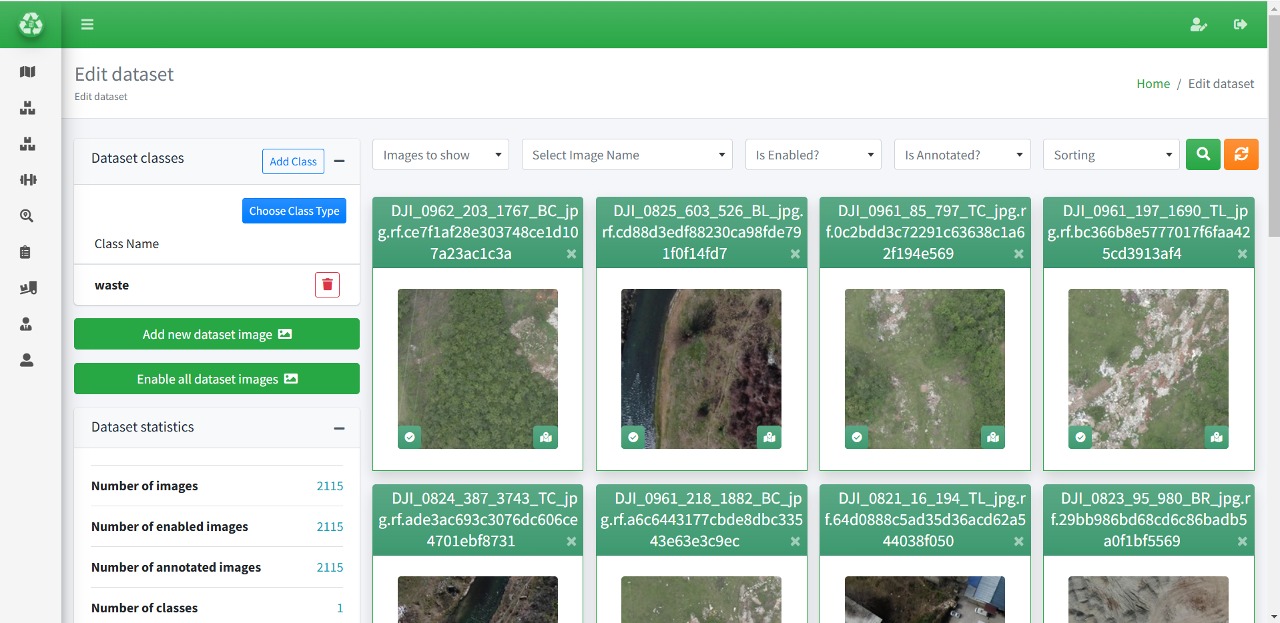Go to Home via breadcrumb link

[1153, 84]
